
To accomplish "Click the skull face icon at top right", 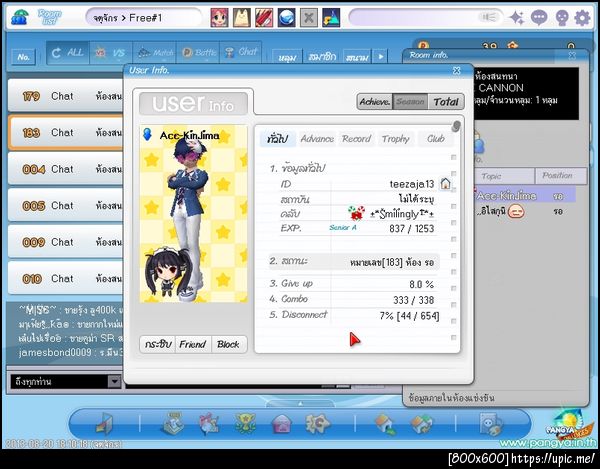I will (x=561, y=18).
